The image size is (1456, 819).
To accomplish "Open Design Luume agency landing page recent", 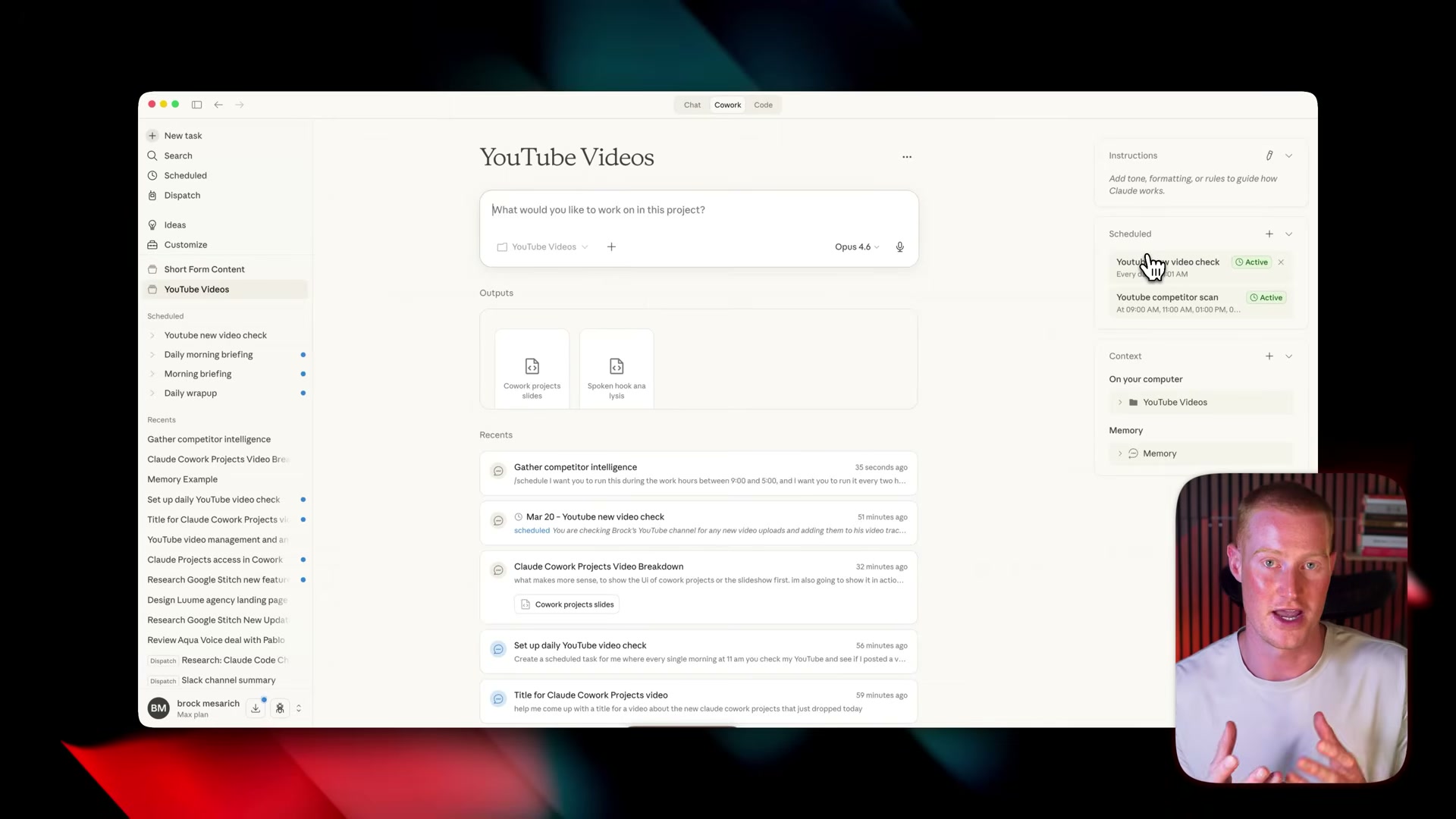I will pos(218,600).
